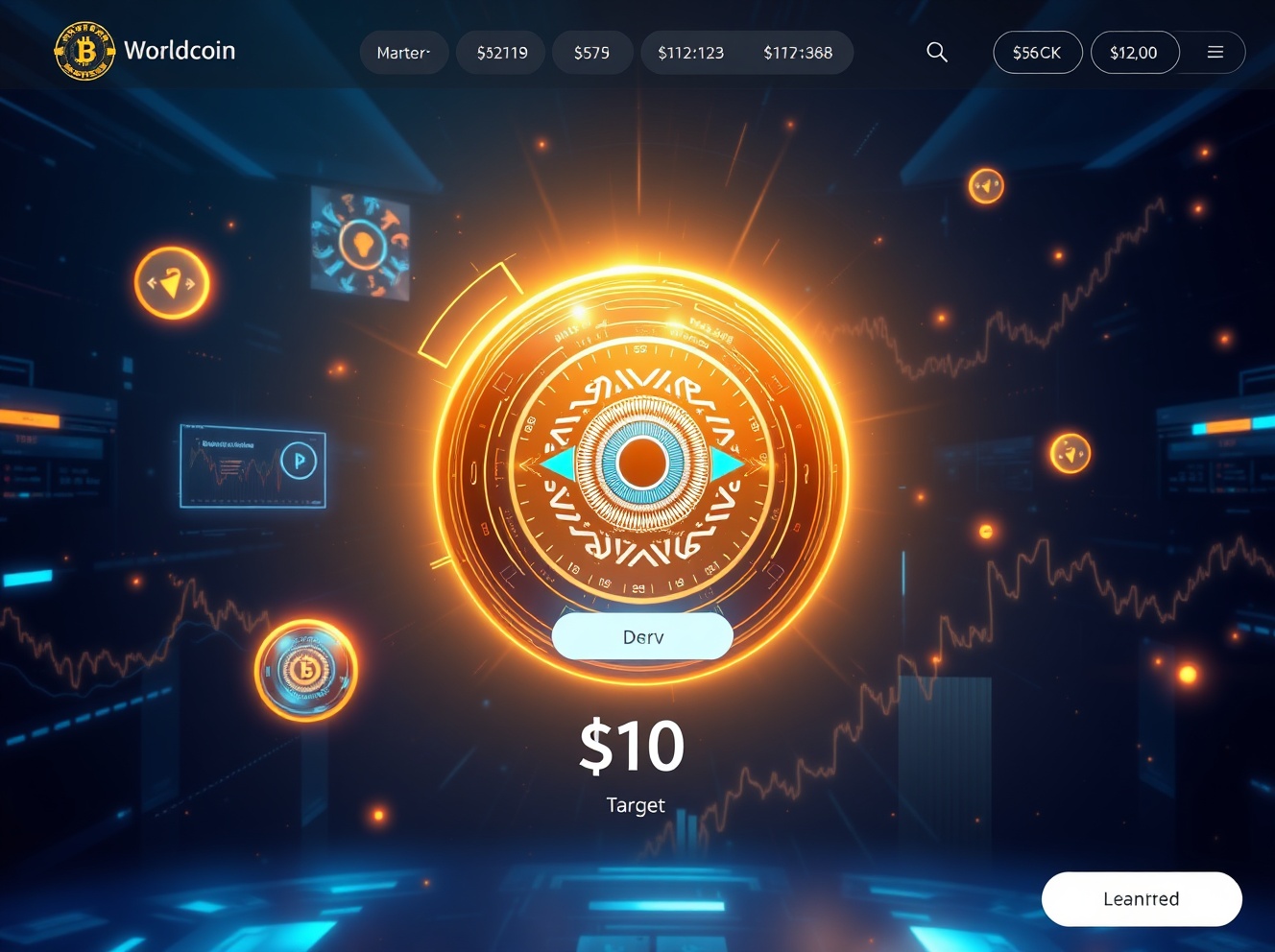The width and height of the screenshot is (1275, 952).
Task: Select the $52119 nav item
Action: click(x=502, y=53)
